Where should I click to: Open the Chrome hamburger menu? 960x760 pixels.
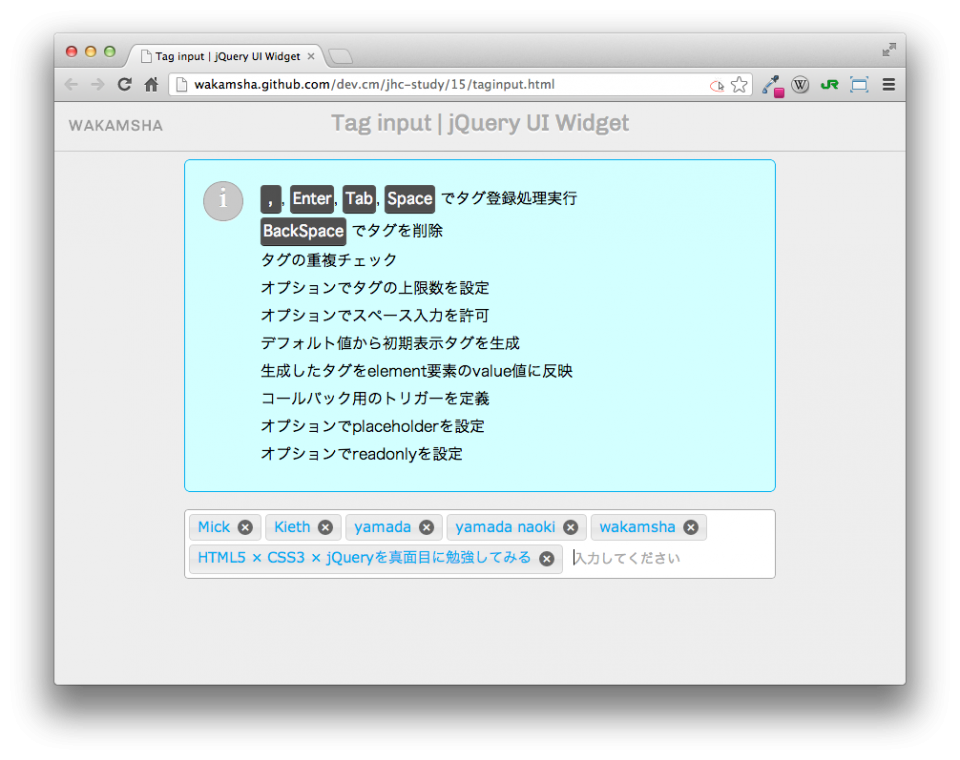(888, 85)
